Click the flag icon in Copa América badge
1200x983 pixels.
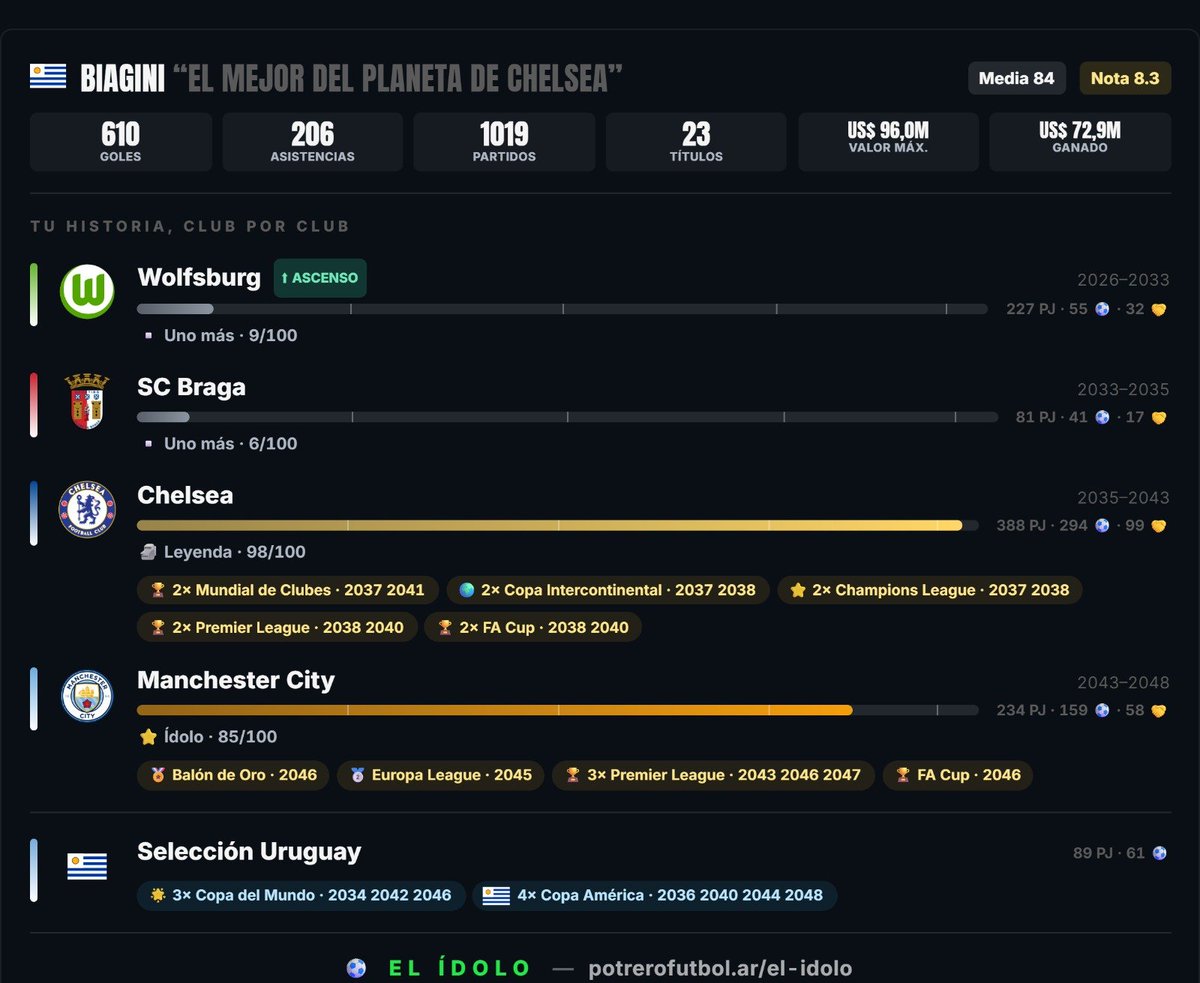coord(496,895)
